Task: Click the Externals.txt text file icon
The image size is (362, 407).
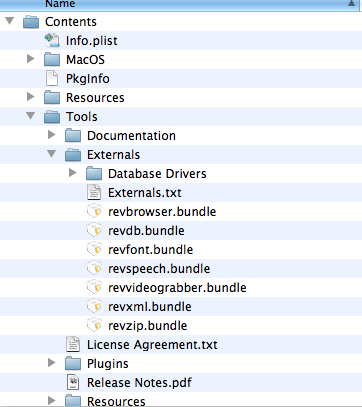Action: click(x=94, y=192)
